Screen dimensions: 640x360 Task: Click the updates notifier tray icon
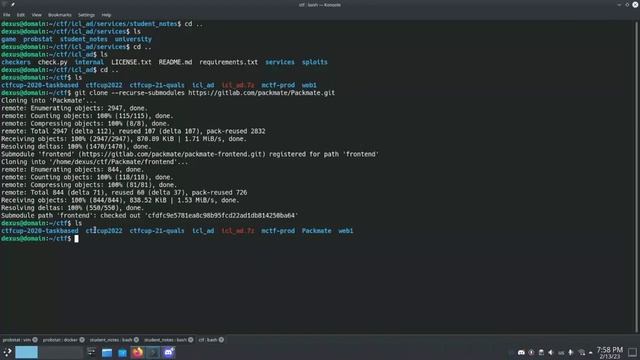(531, 352)
